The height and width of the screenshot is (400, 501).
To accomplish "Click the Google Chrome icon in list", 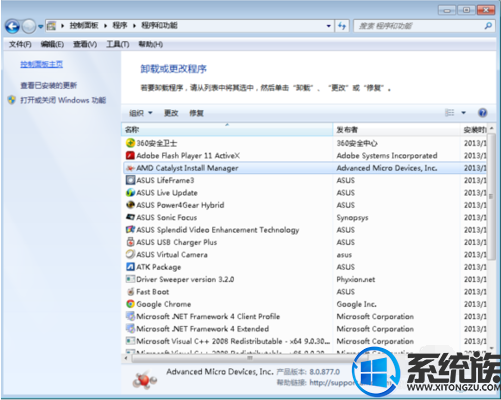I will [x=130, y=304].
